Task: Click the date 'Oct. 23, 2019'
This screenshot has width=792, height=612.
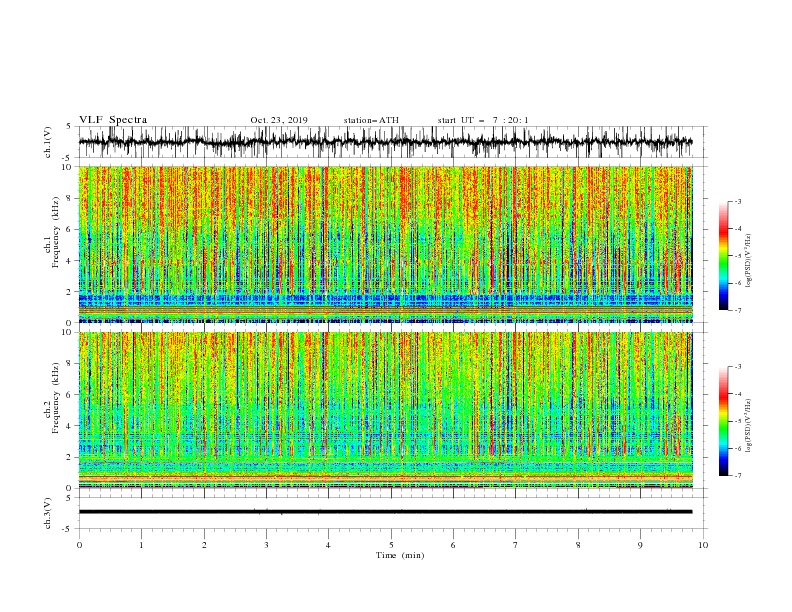Action: pos(279,120)
